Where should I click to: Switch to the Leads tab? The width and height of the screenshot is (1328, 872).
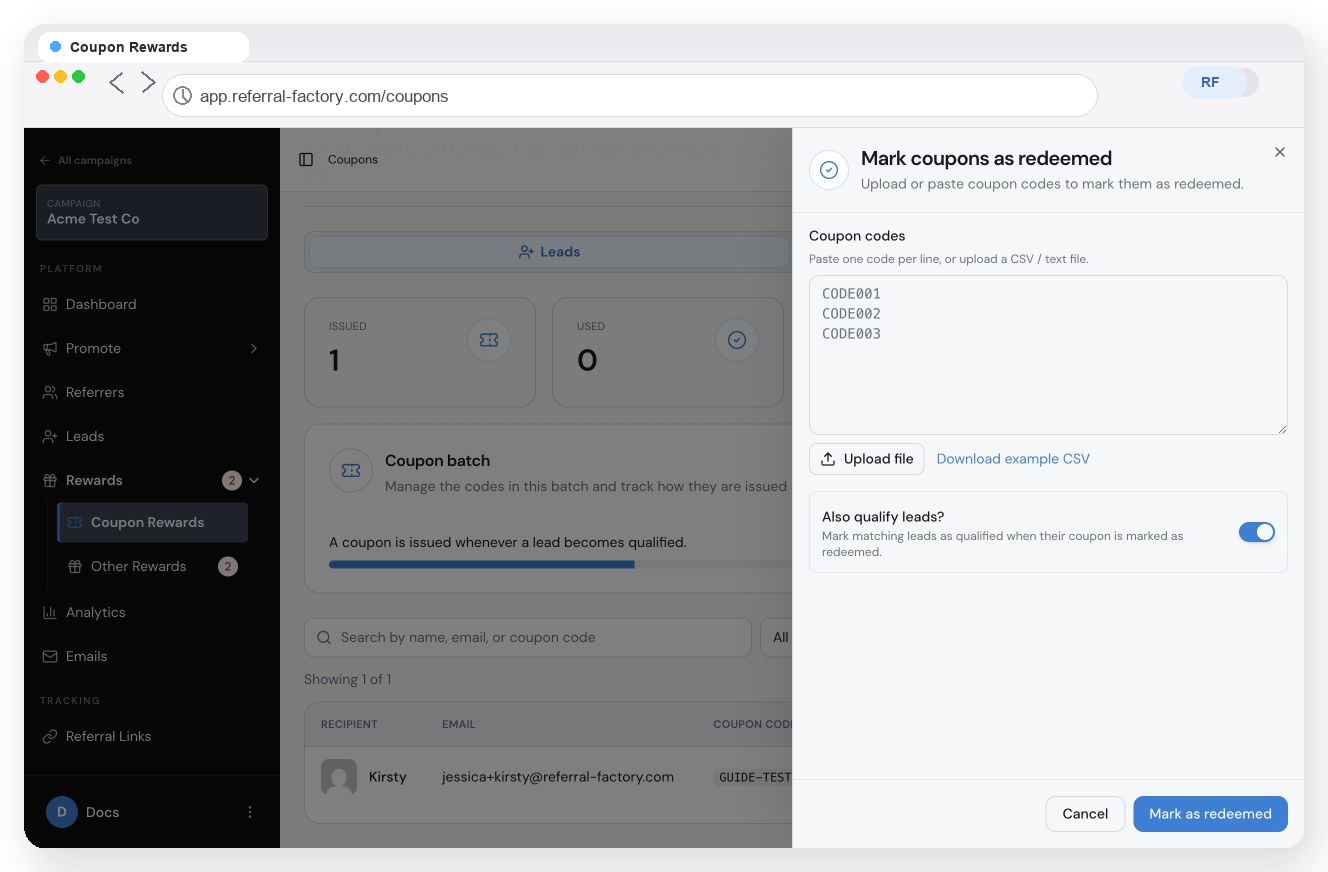pyautogui.click(x=550, y=252)
